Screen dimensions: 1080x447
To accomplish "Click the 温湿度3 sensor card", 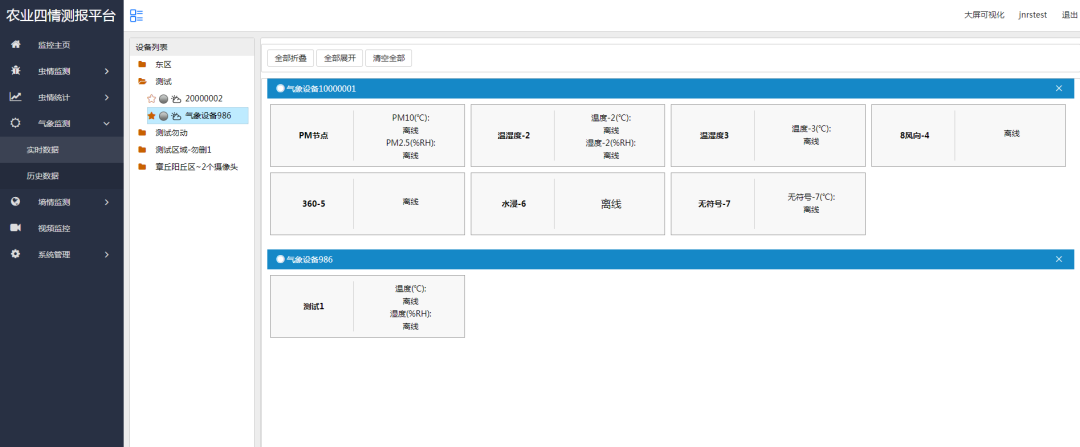I will click(x=768, y=136).
